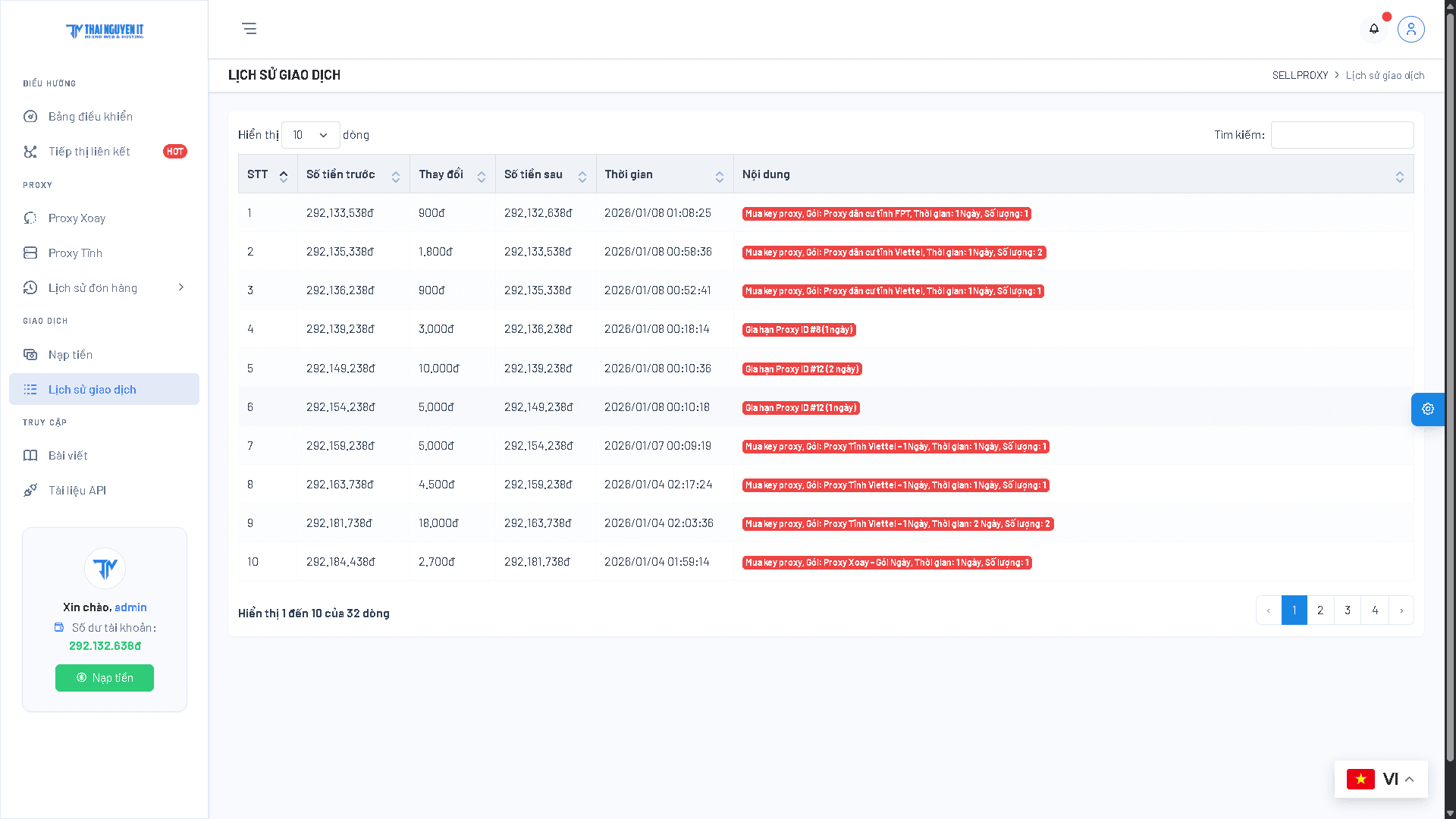
Task: Click the Tìm kiếm search field
Action: click(x=1342, y=135)
